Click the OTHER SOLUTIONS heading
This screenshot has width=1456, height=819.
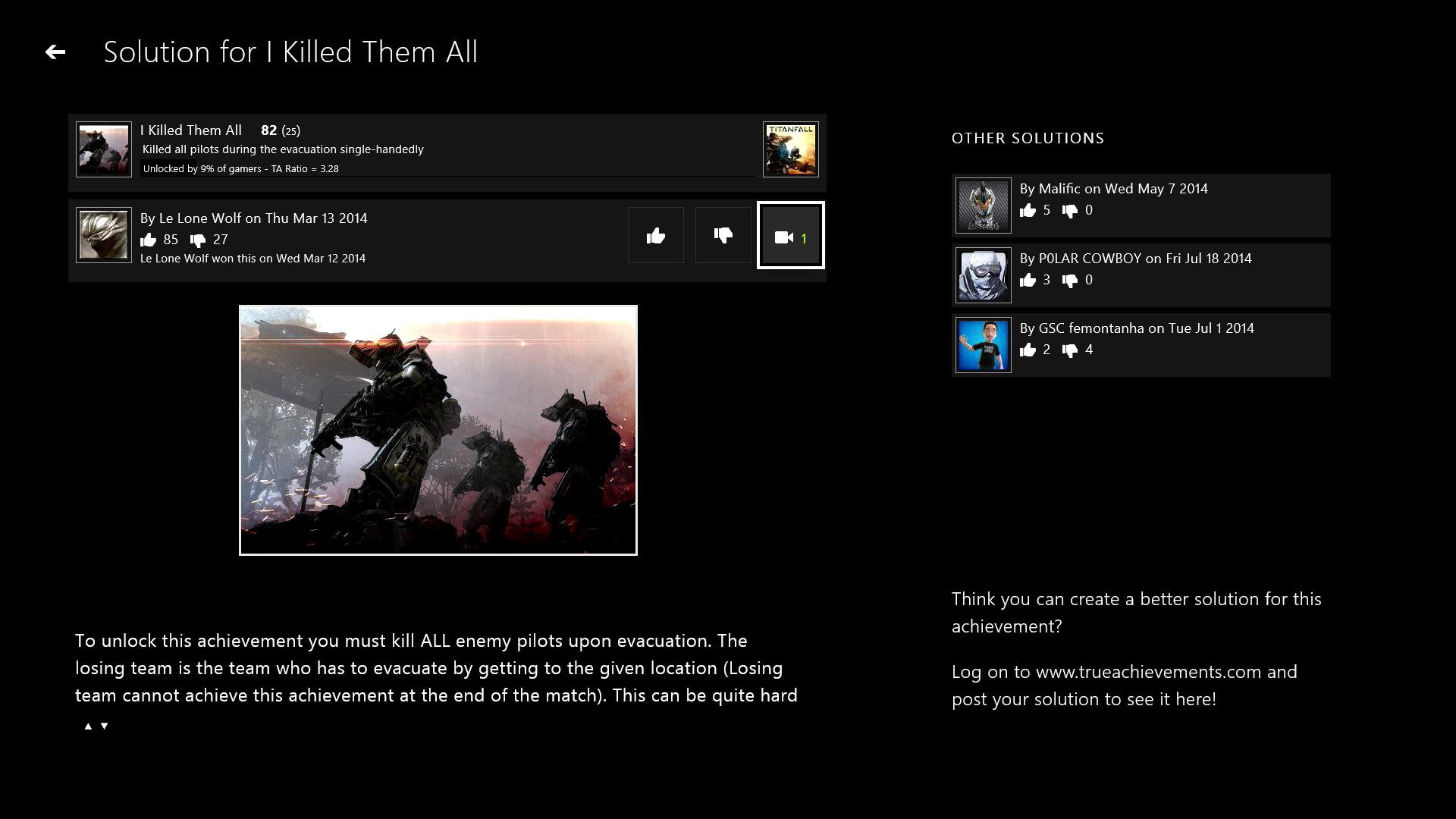(1028, 138)
